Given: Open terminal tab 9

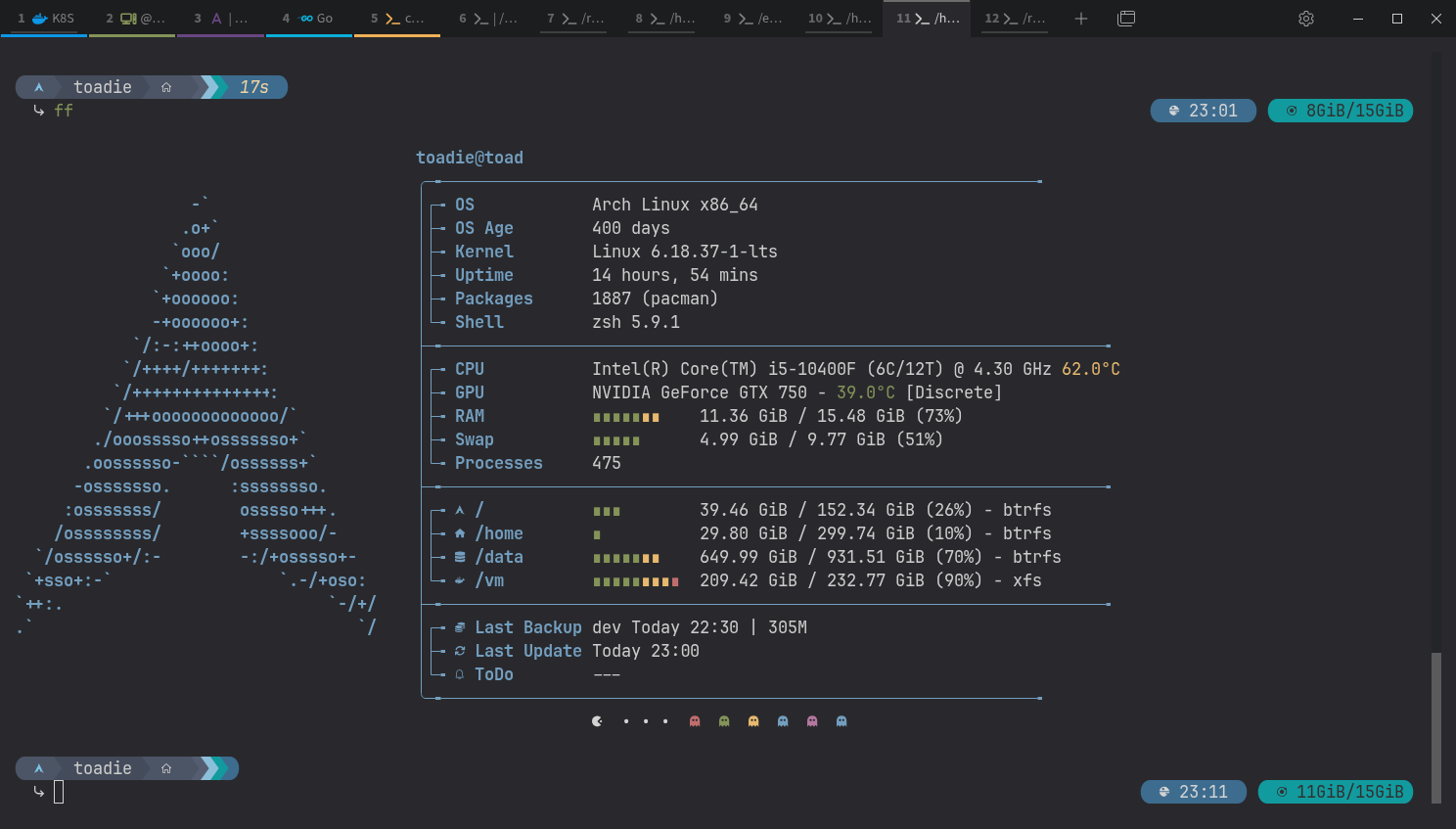Looking at the screenshot, I should pyautogui.click(x=751, y=19).
